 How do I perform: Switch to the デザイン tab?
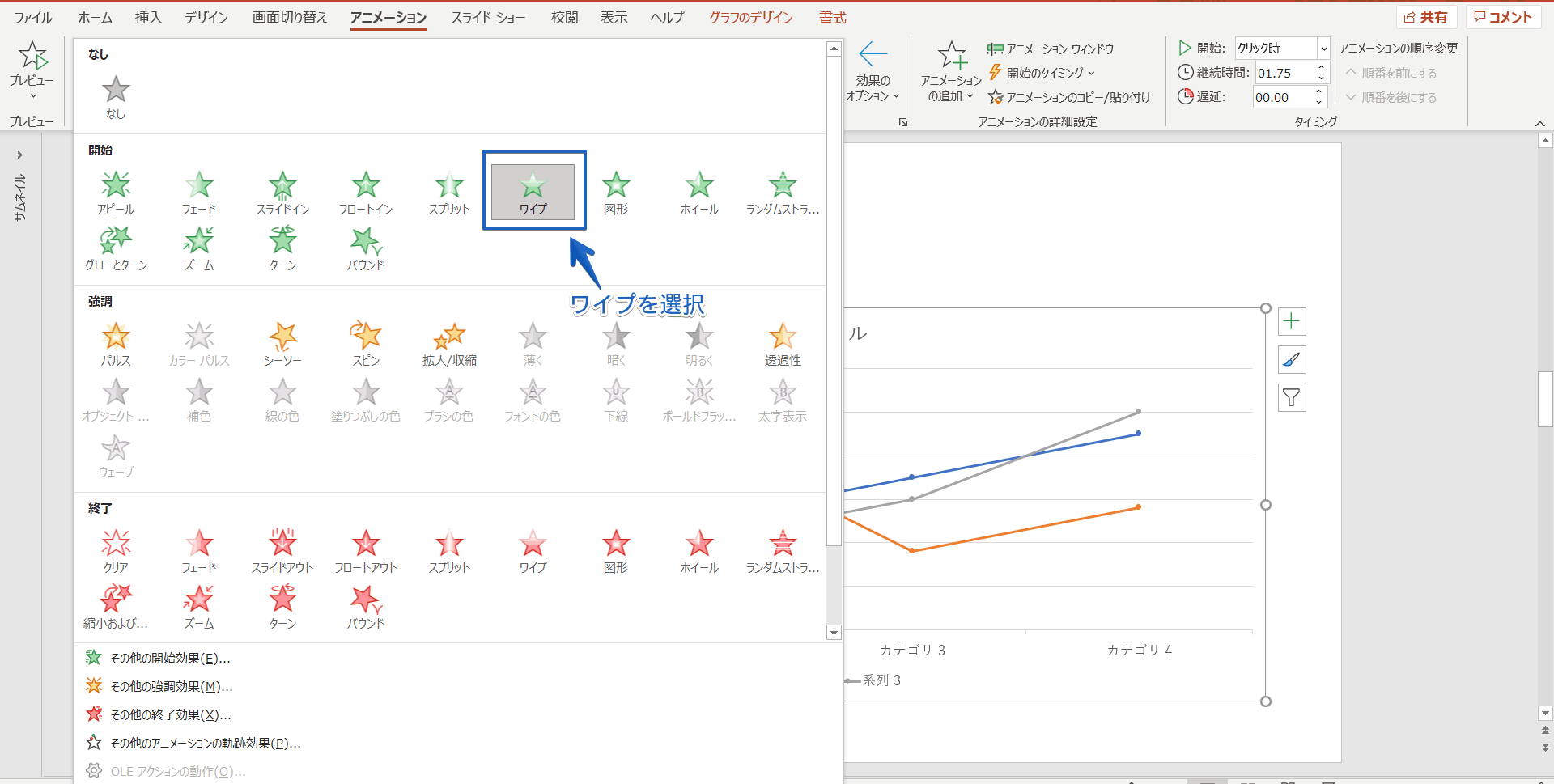click(206, 17)
